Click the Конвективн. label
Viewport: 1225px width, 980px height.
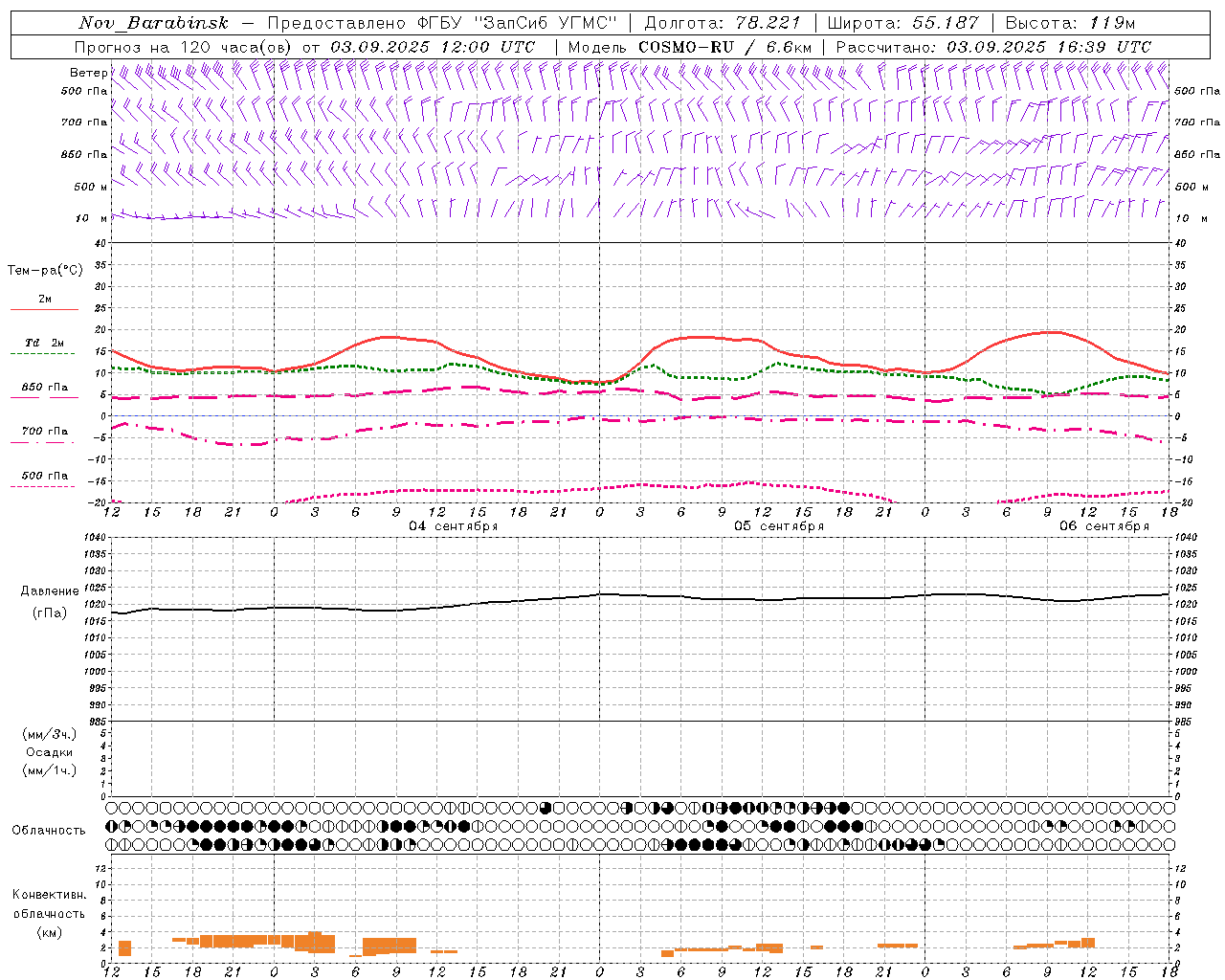click(49, 895)
